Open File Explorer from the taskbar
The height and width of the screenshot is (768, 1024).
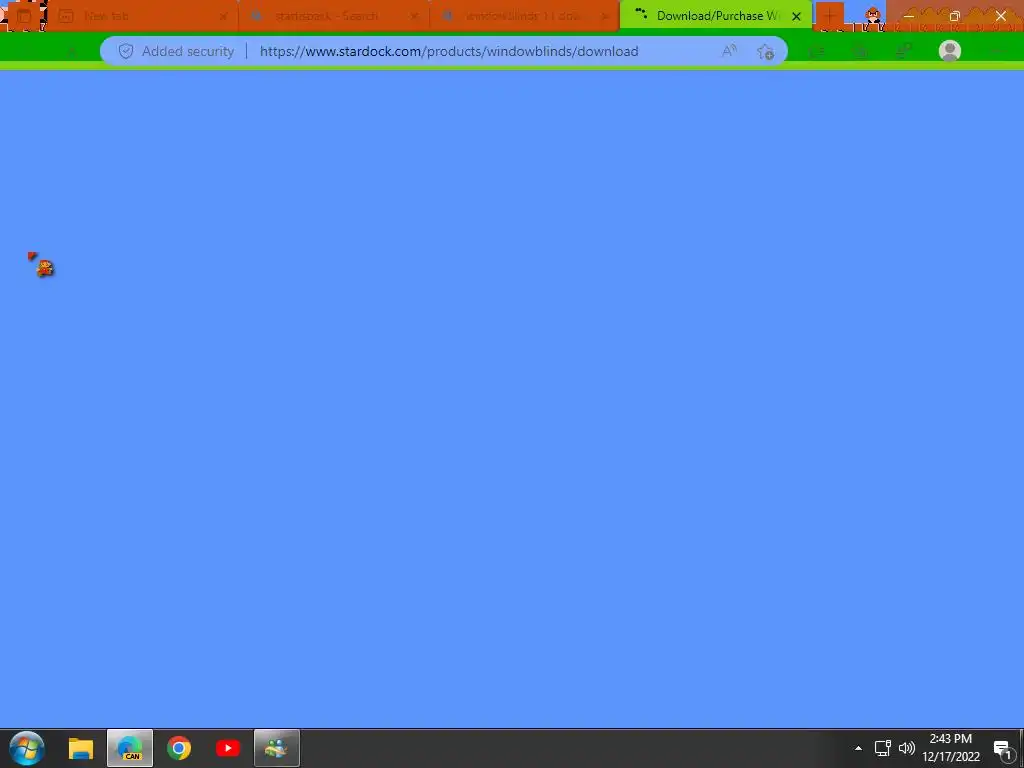tap(81, 748)
